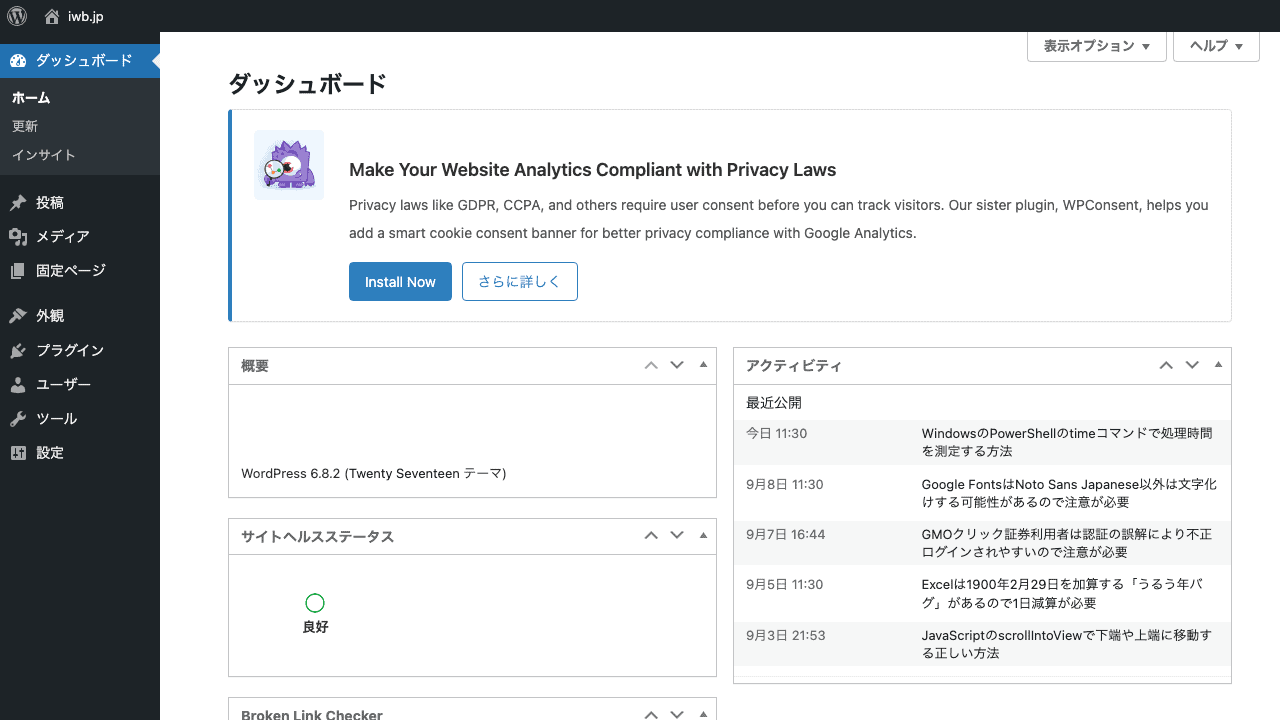Click the さらに詳しく button

(x=520, y=282)
